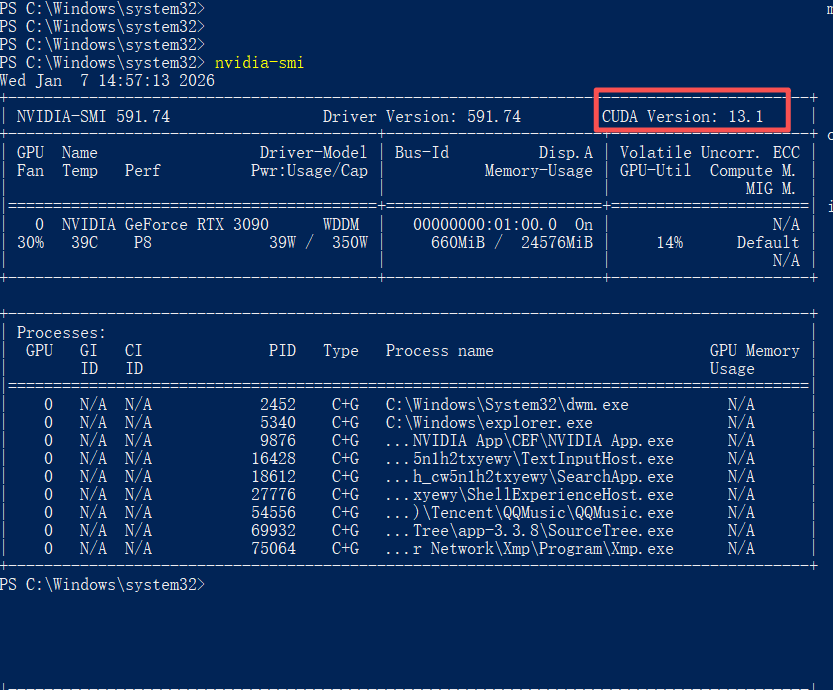Click the ShellExperienceHost.exe process name
The height and width of the screenshot is (690, 833).
(x=530, y=495)
